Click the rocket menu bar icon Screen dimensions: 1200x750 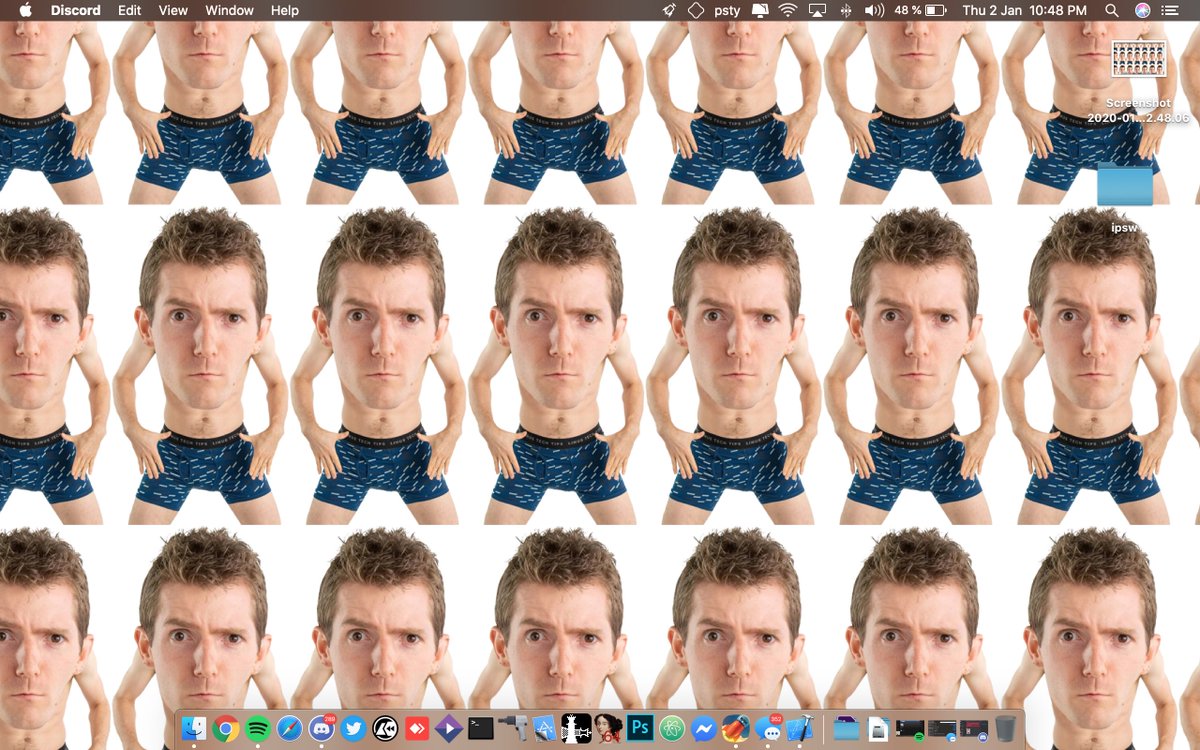coord(669,10)
